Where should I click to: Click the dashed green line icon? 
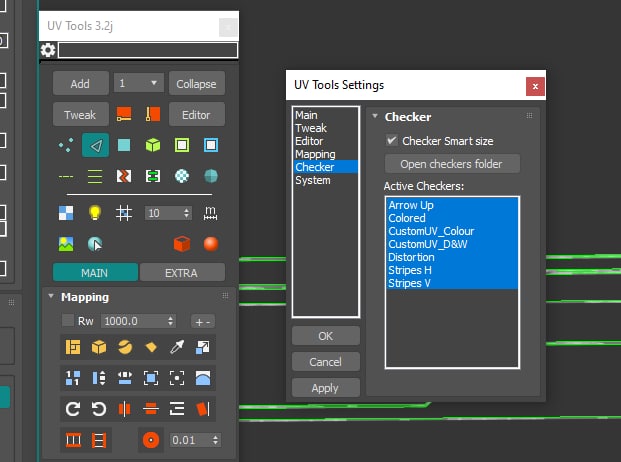tap(66, 177)
